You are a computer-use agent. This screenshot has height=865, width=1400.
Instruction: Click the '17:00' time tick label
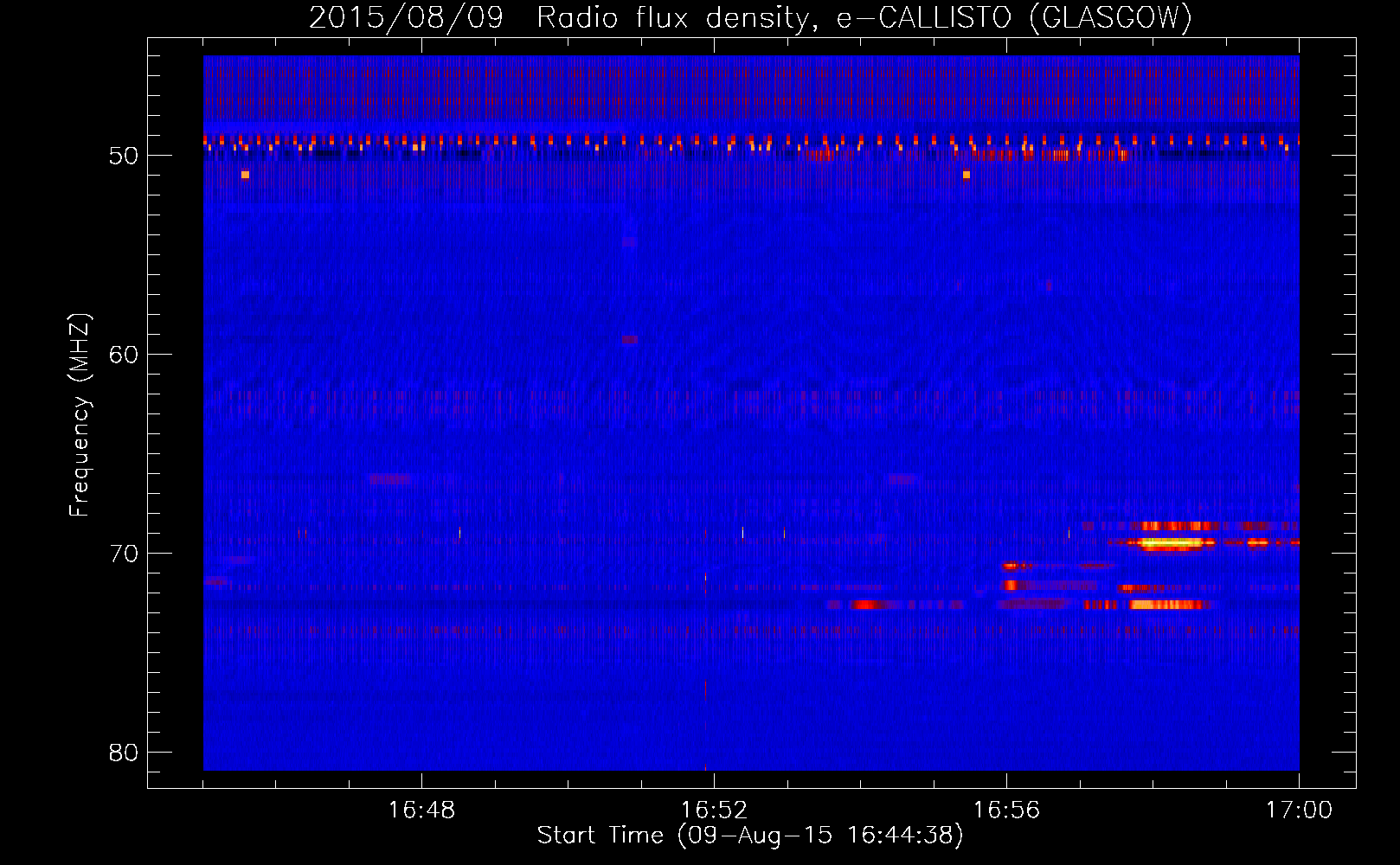(1299, 811)
